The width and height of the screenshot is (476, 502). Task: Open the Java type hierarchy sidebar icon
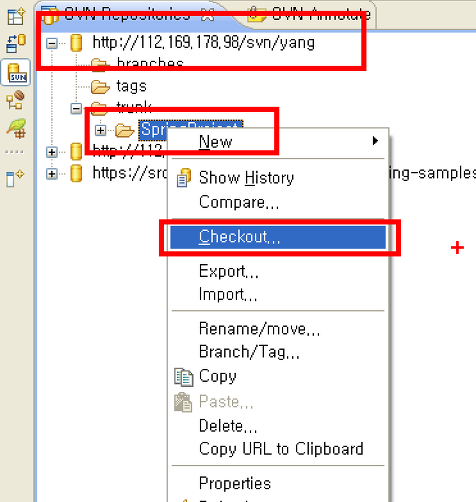[x=16, y=100]
